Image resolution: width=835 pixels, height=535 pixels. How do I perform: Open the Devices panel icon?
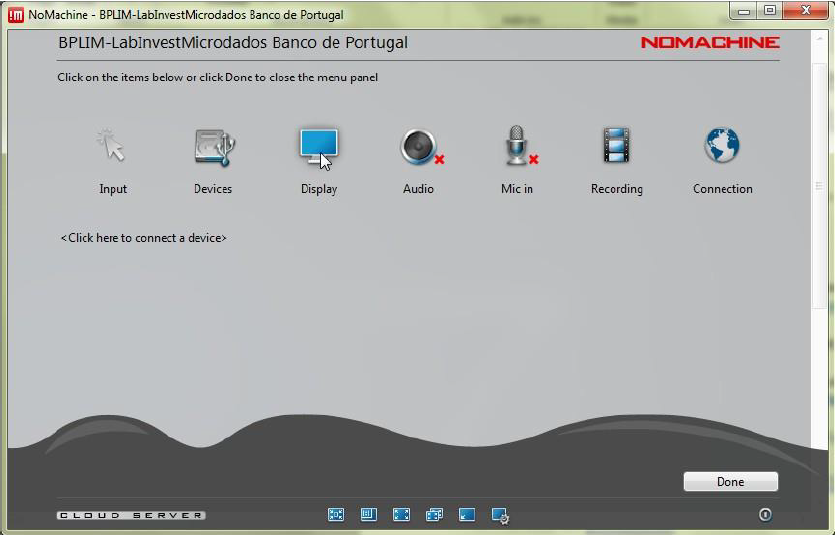[x=213, y=147]
